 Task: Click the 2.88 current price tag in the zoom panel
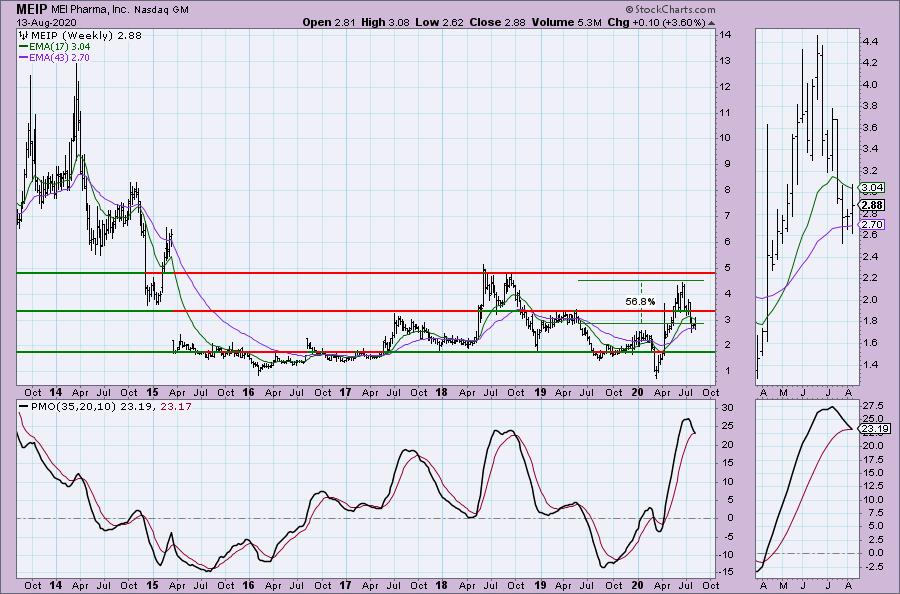[872, 205]
